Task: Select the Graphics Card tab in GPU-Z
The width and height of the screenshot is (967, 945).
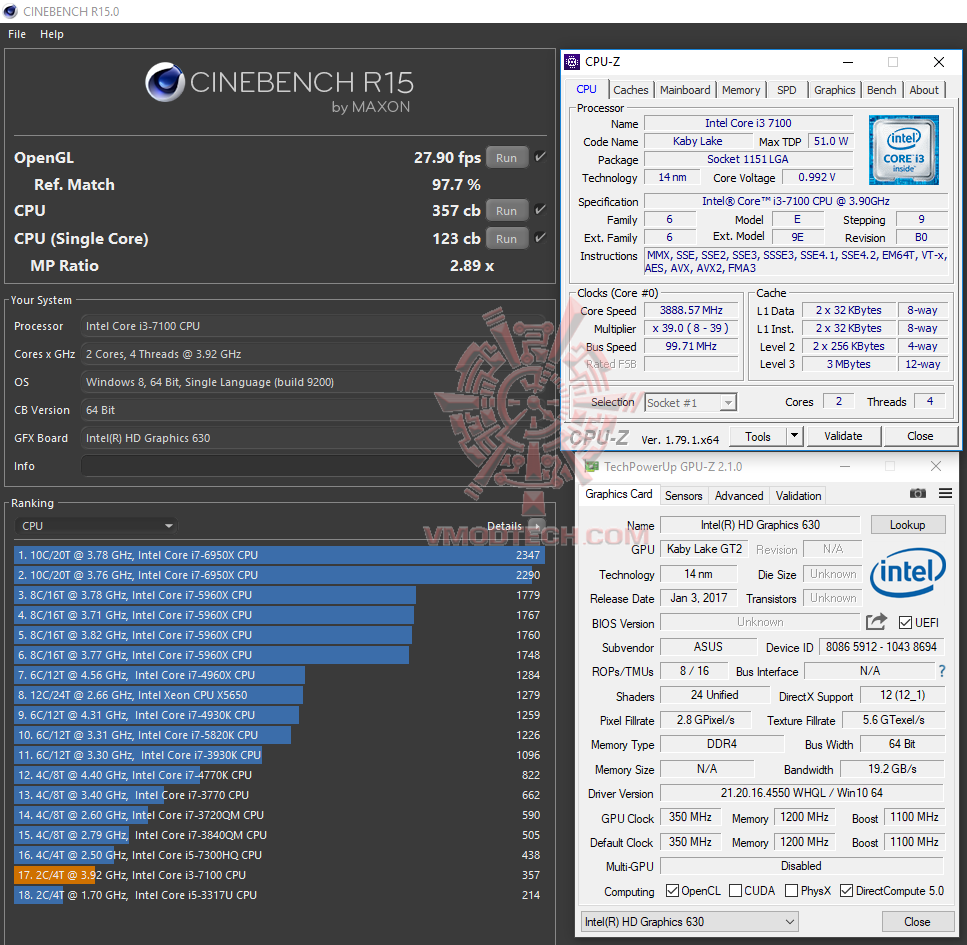Action: point(619,494)
